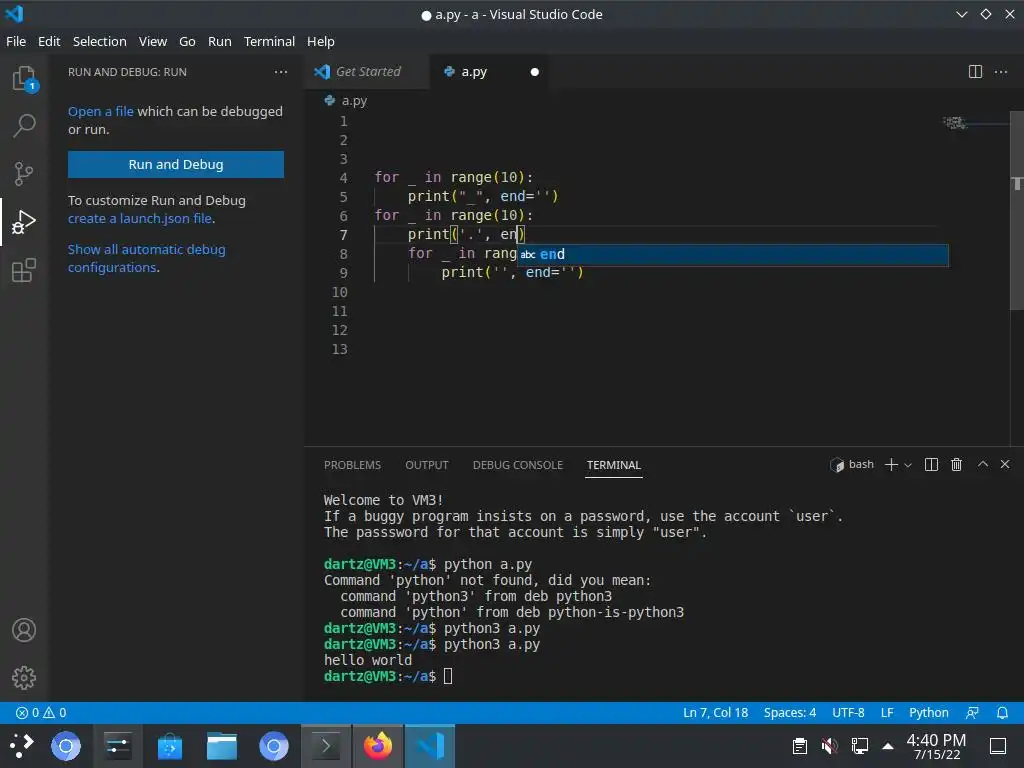Open the application launcher on taskbar
The height and width of the screenshot is (768, 1024).
(x=22, y=746)
